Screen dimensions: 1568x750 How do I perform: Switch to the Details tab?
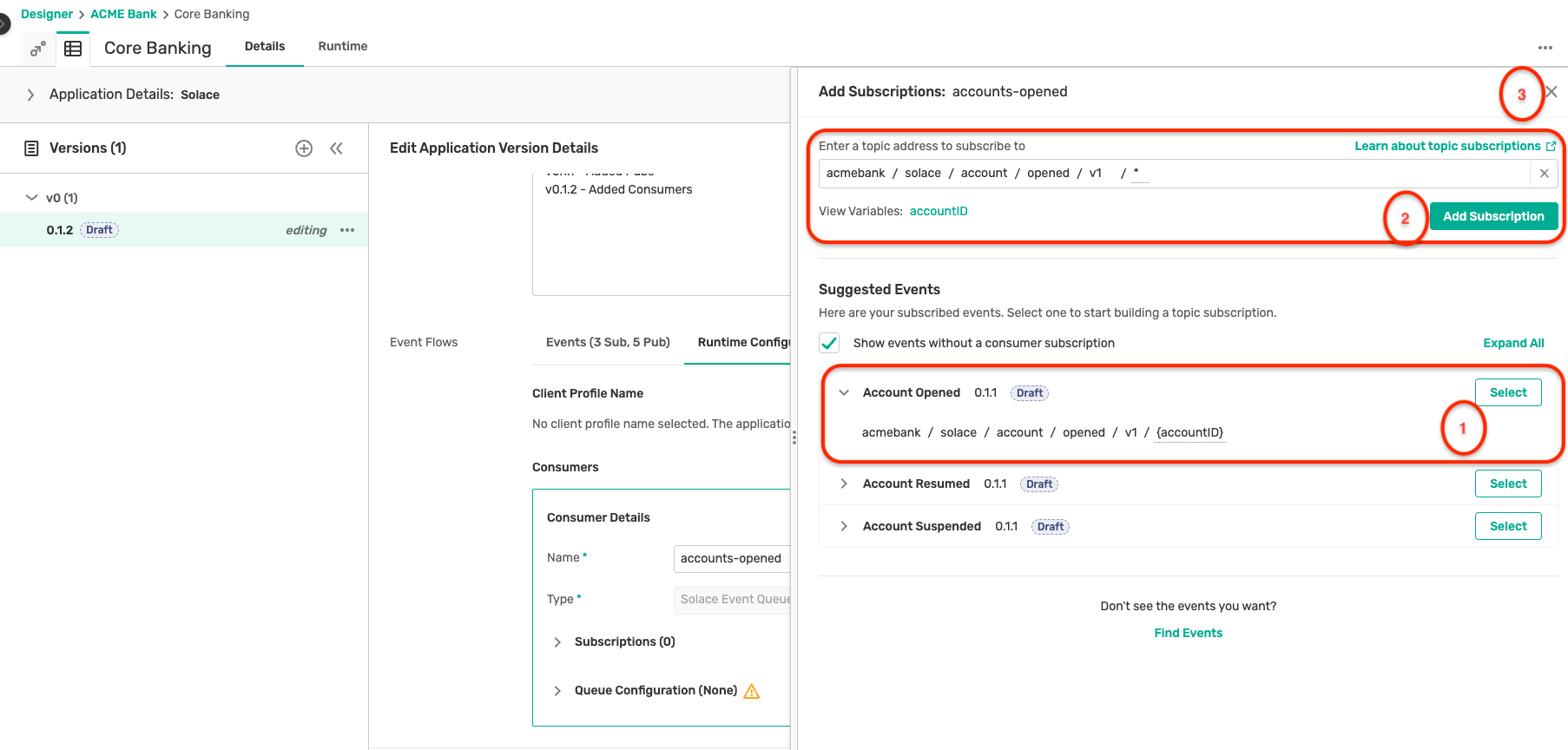pyautogui.click(x=265, y=47)
